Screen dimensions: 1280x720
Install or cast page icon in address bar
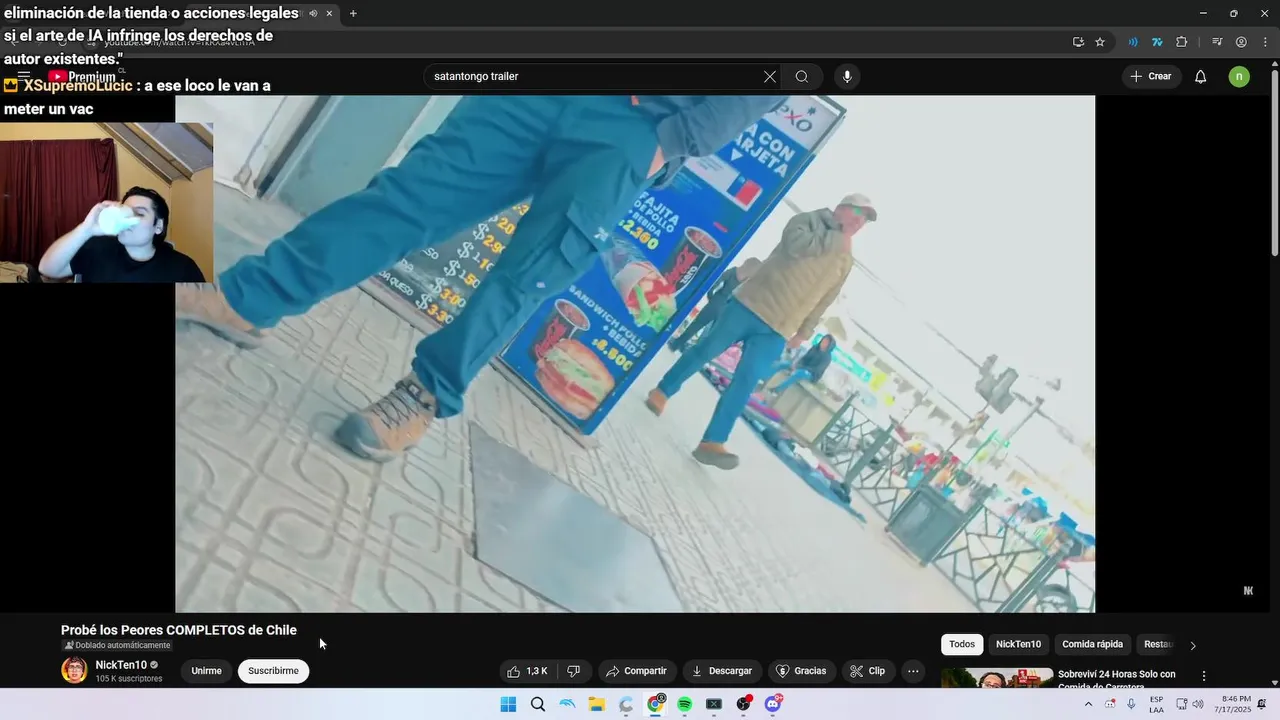1078,42
